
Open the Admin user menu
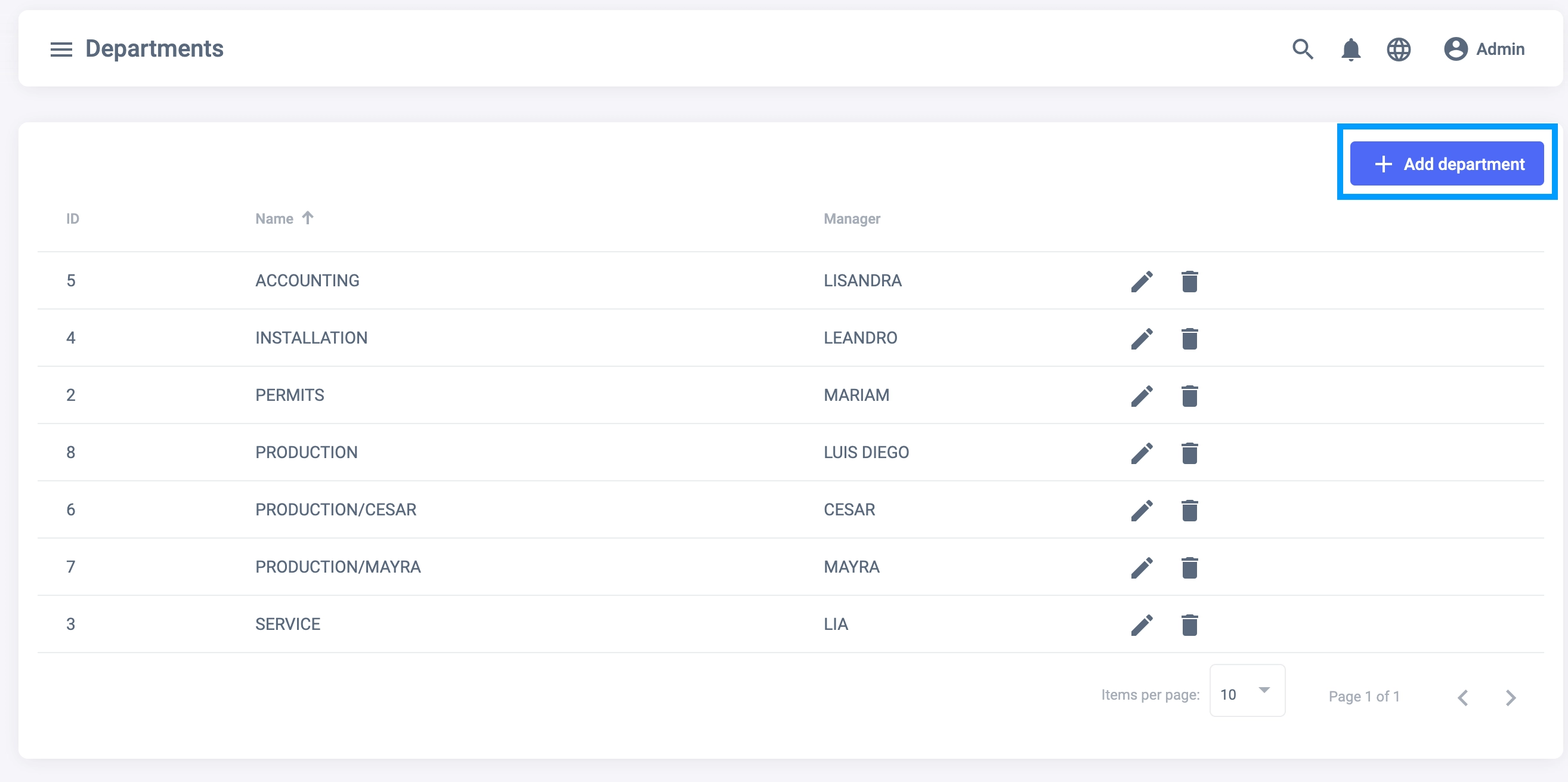click(1484, 50)
